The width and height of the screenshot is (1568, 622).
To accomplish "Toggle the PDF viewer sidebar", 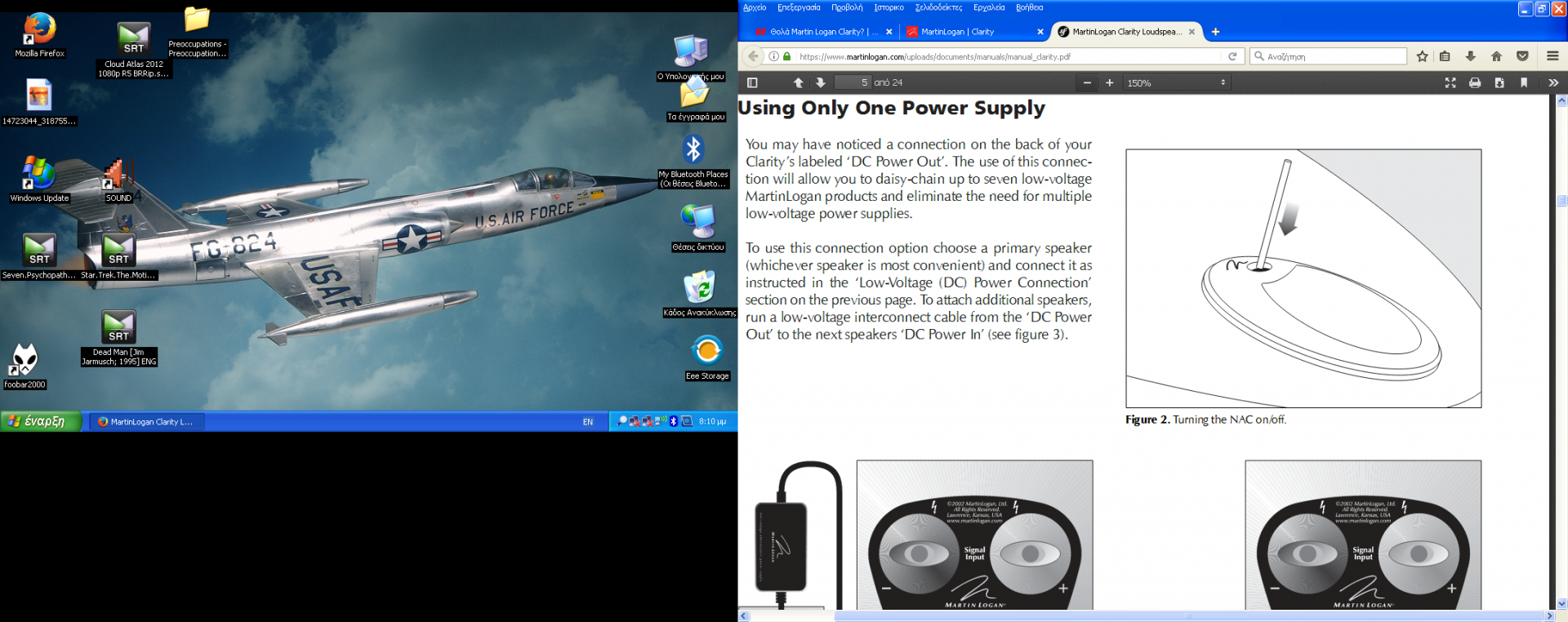I will point(752,82).
